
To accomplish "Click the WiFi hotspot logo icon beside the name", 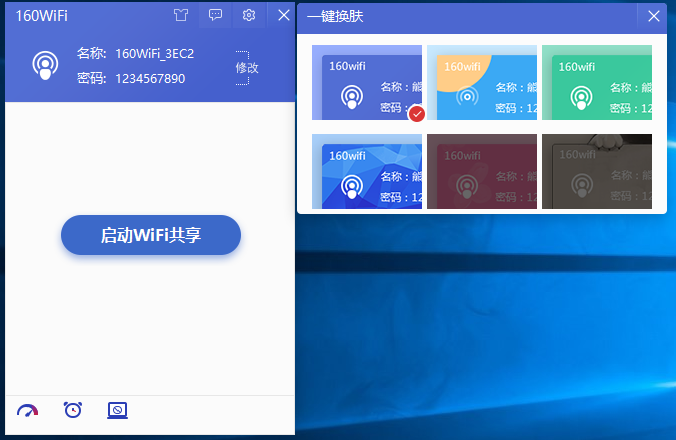I will [x=45, y=66].
